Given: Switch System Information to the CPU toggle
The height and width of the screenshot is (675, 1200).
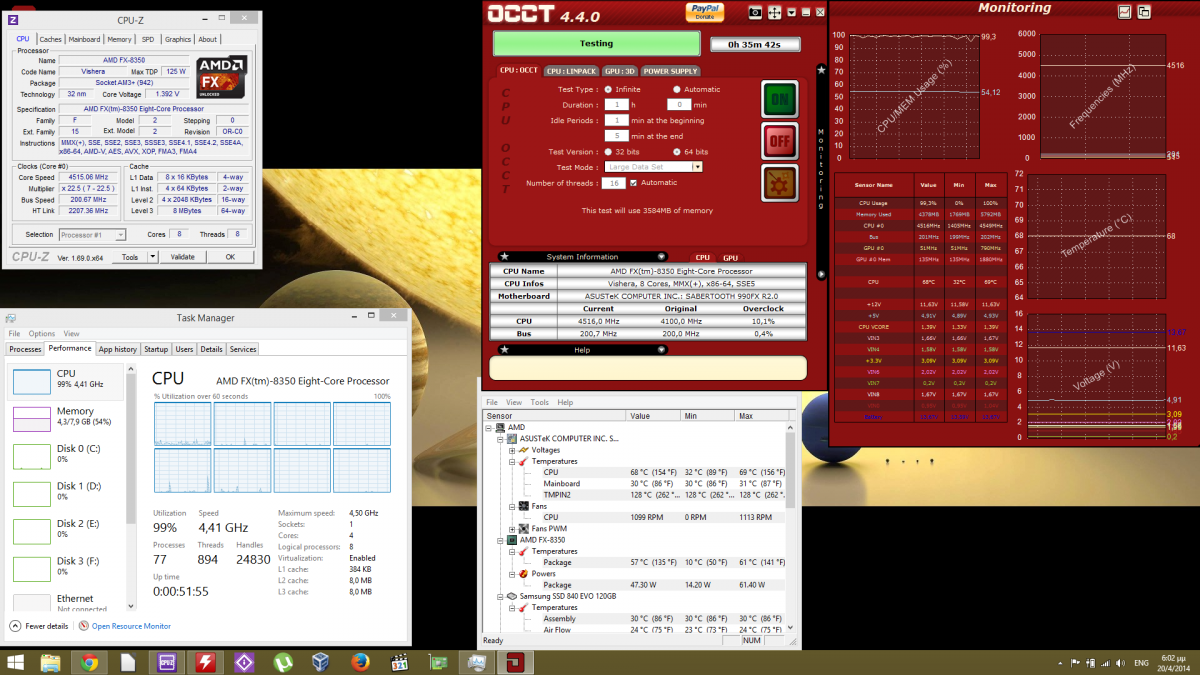Looking at the screenshot, I should 703,257.
